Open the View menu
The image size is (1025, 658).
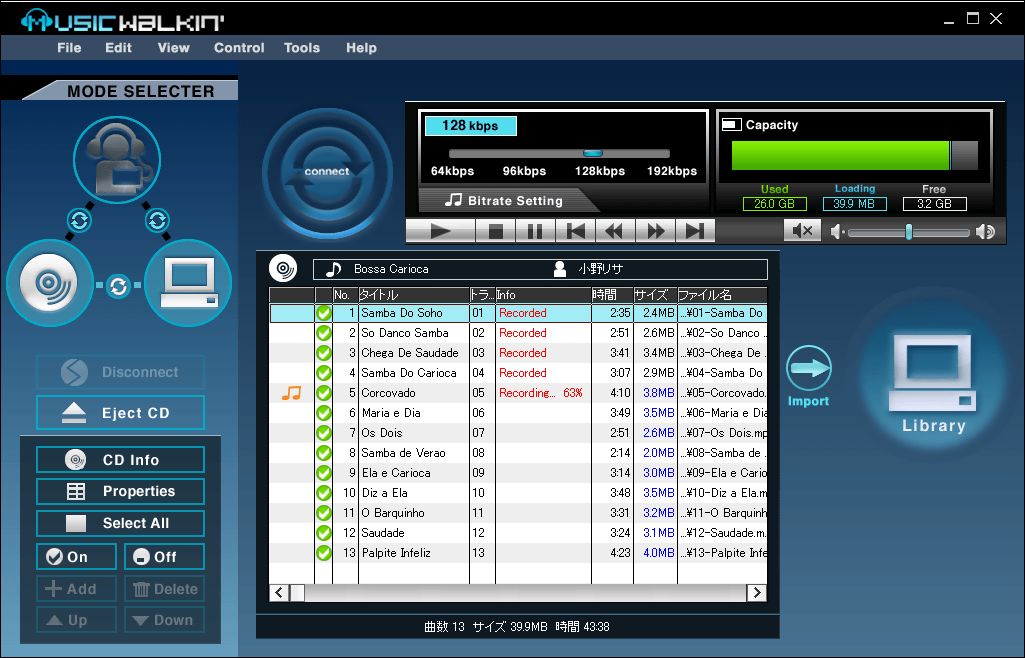[173, 48]
